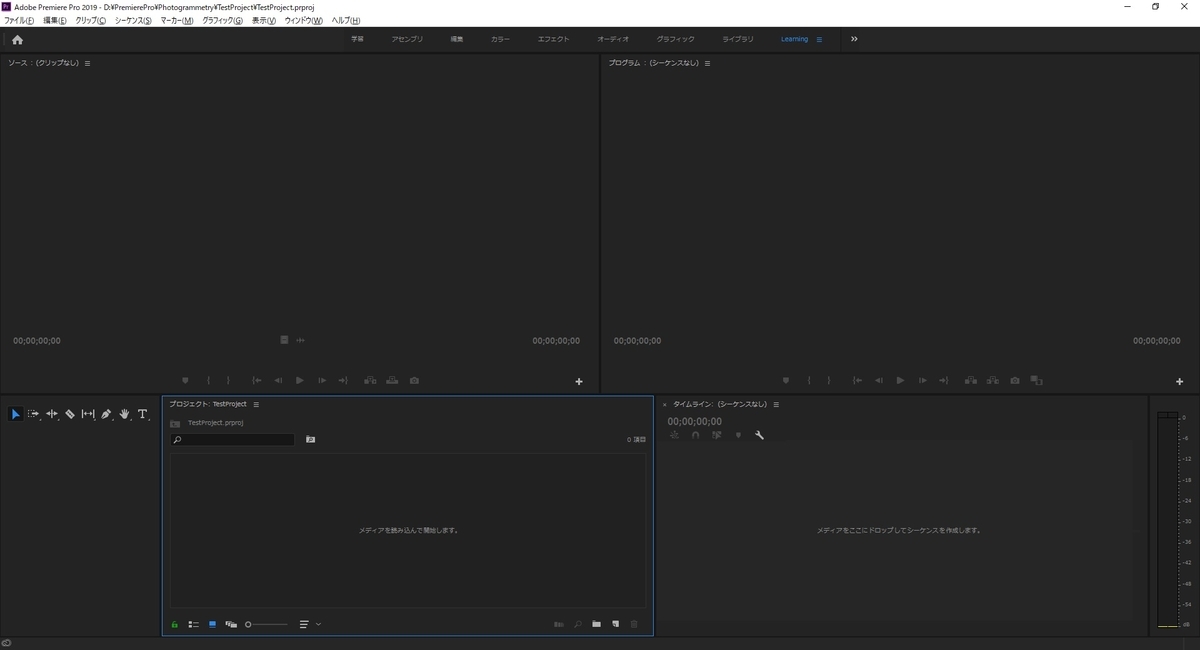Click the New Item icon in Project panel
1200x650 pixels.
click(616, 624)
